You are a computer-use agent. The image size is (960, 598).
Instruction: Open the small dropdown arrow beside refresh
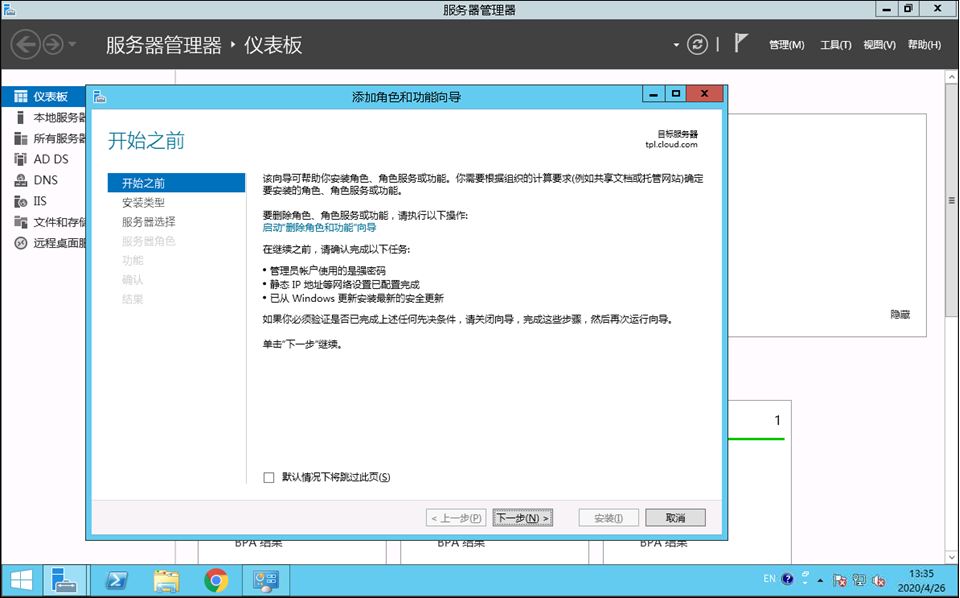[x=676, y=45]
